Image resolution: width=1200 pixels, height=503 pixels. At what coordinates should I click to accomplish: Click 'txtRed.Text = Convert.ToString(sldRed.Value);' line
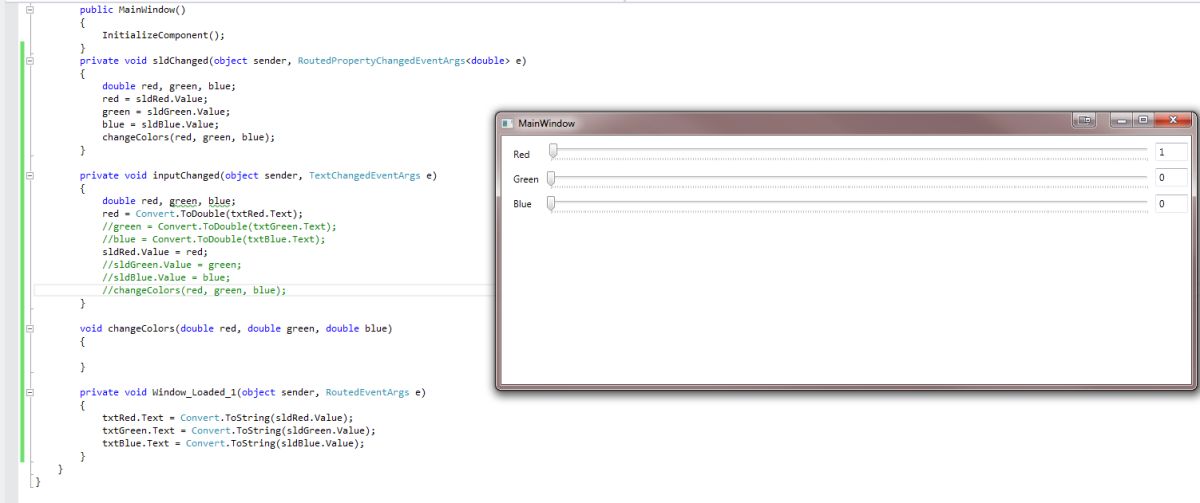click(227, 418)
